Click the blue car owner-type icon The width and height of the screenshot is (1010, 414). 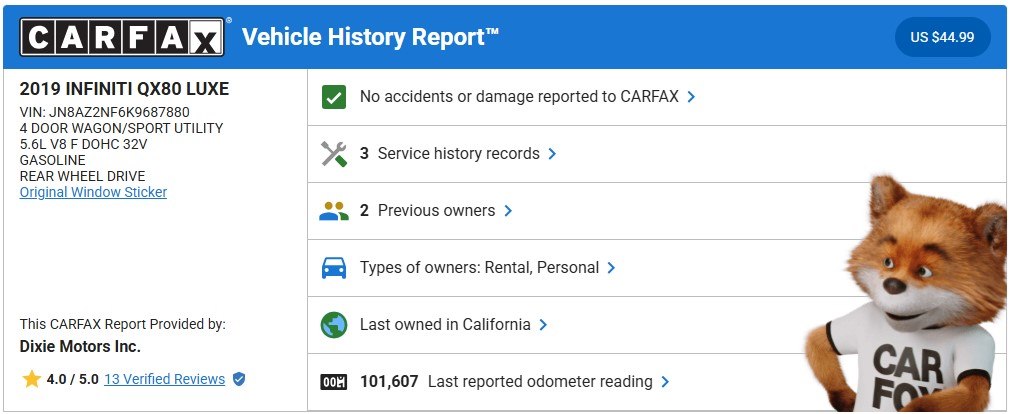pos(334,268)
